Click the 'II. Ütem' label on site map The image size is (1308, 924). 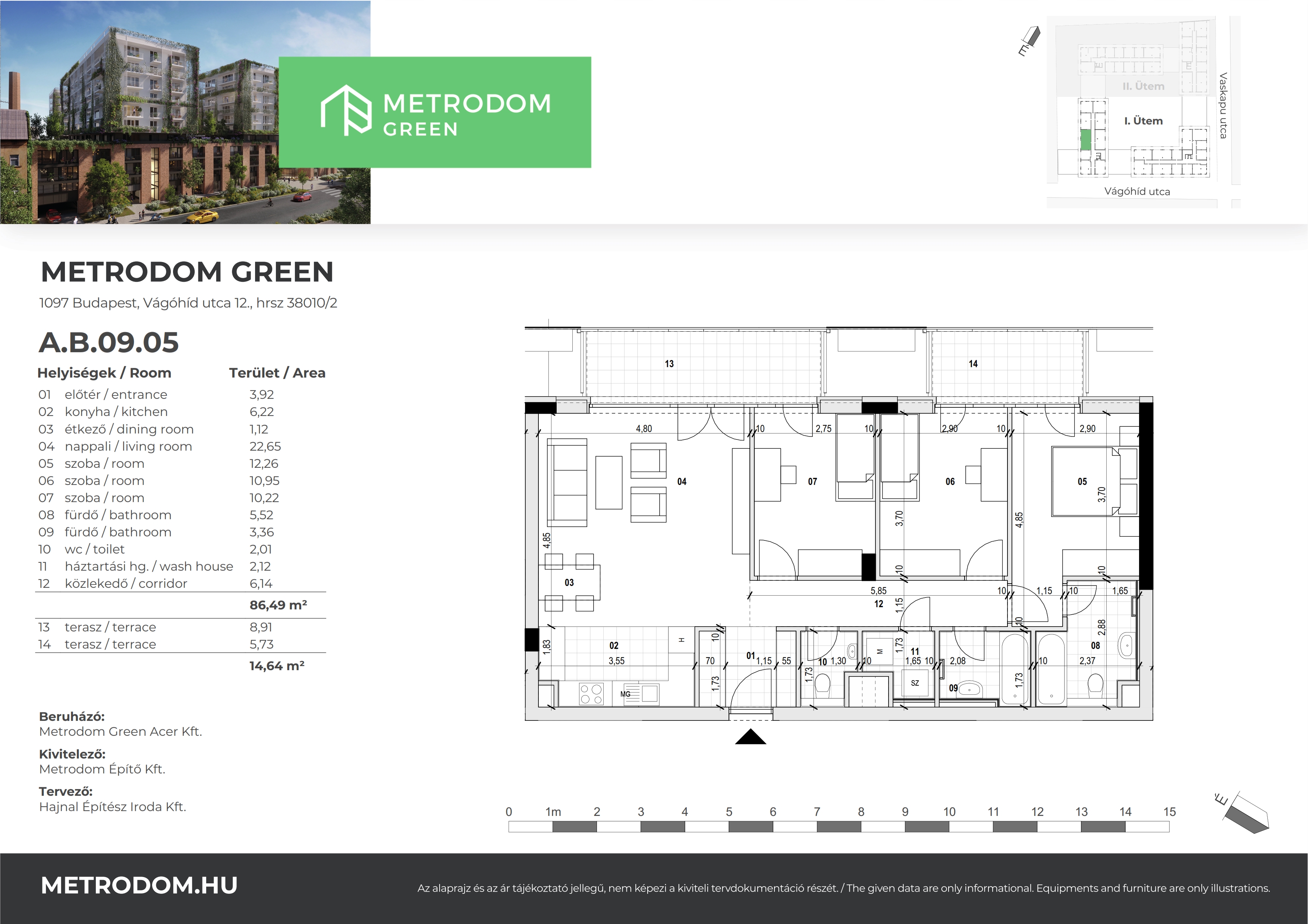(x=1143, y=86)
